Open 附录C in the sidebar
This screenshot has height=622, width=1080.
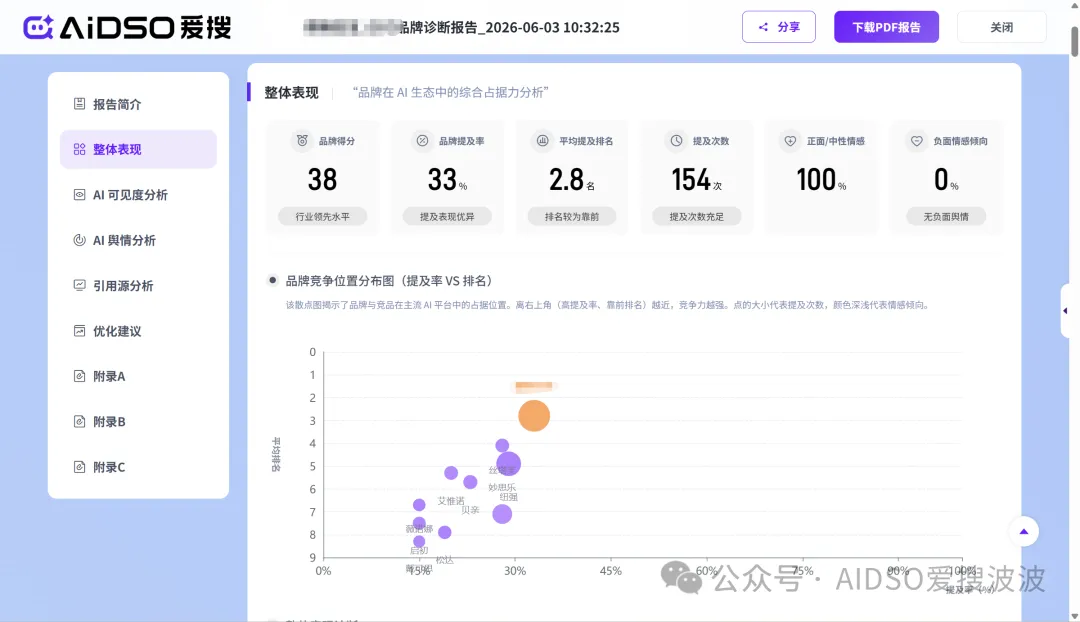point(138,468)
